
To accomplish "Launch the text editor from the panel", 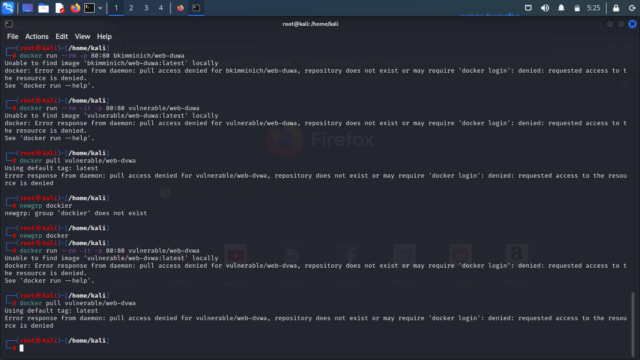I will click(60, 8).
